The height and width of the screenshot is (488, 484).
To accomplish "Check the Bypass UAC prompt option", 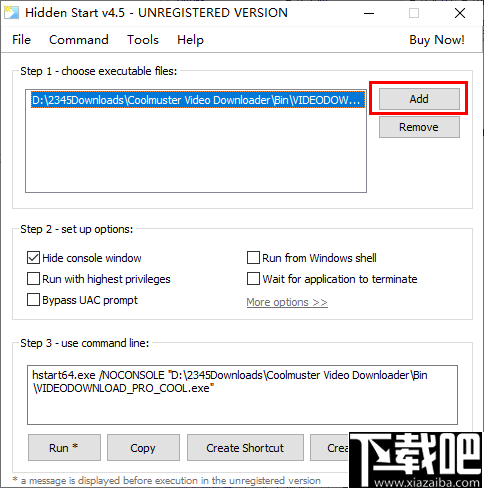I will tap(33, 300).
